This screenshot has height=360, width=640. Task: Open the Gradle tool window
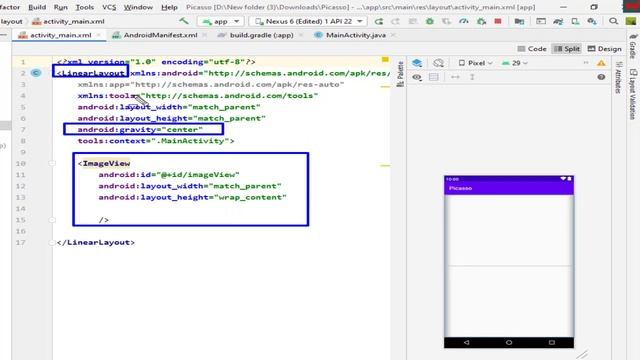633,46
